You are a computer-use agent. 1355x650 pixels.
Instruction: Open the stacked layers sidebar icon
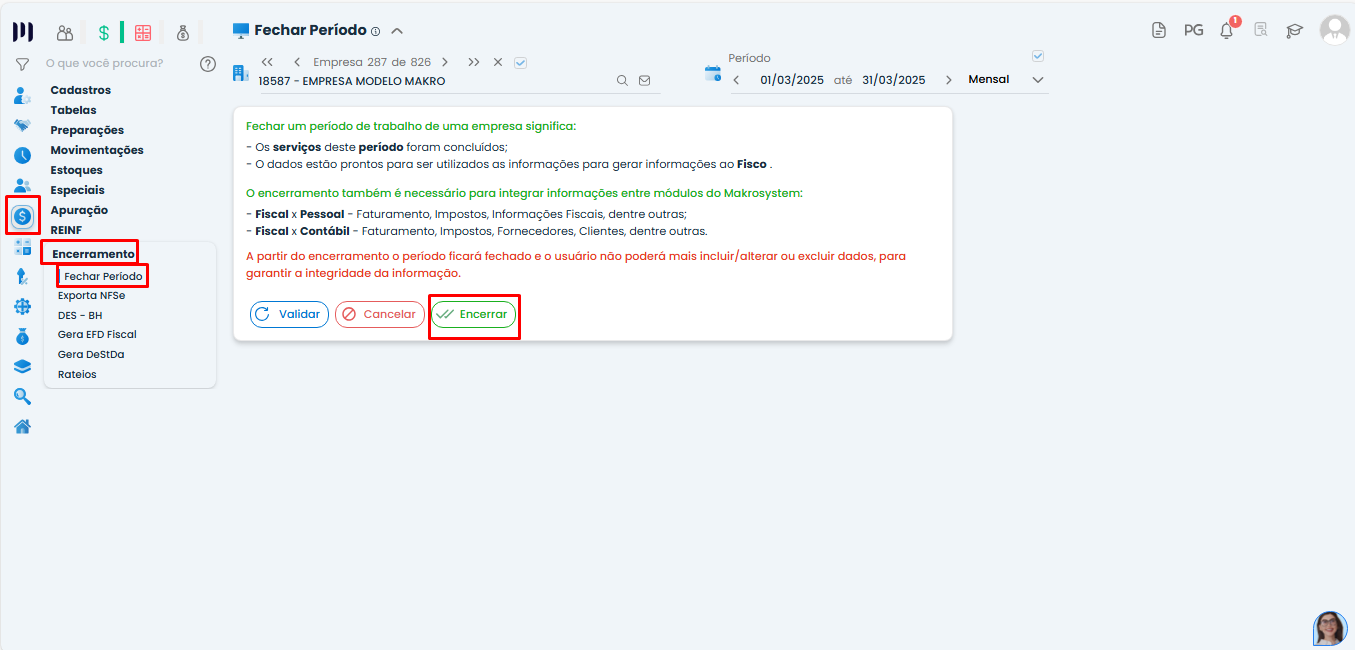22,367
